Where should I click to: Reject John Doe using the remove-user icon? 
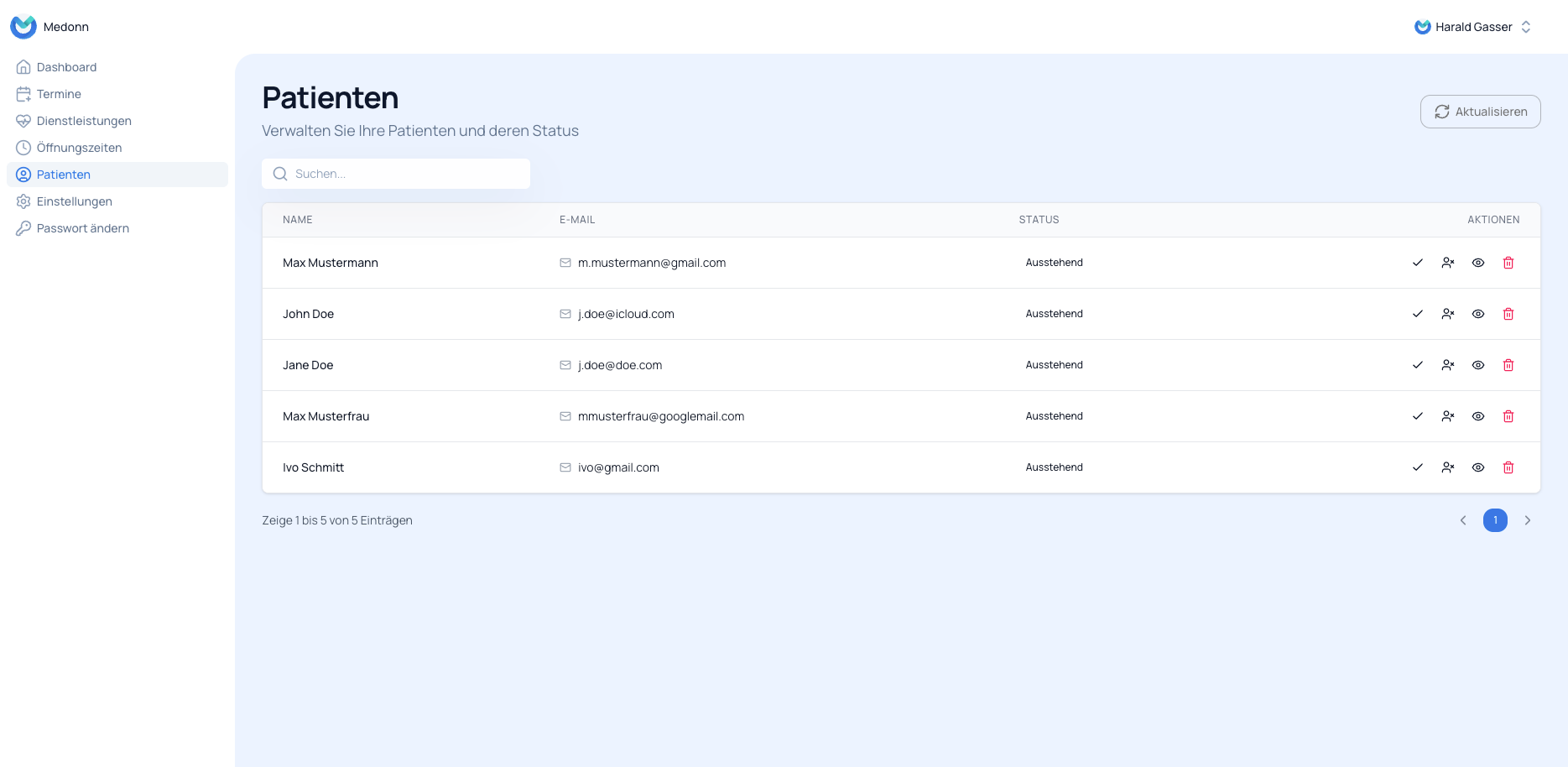point(1448,314)
